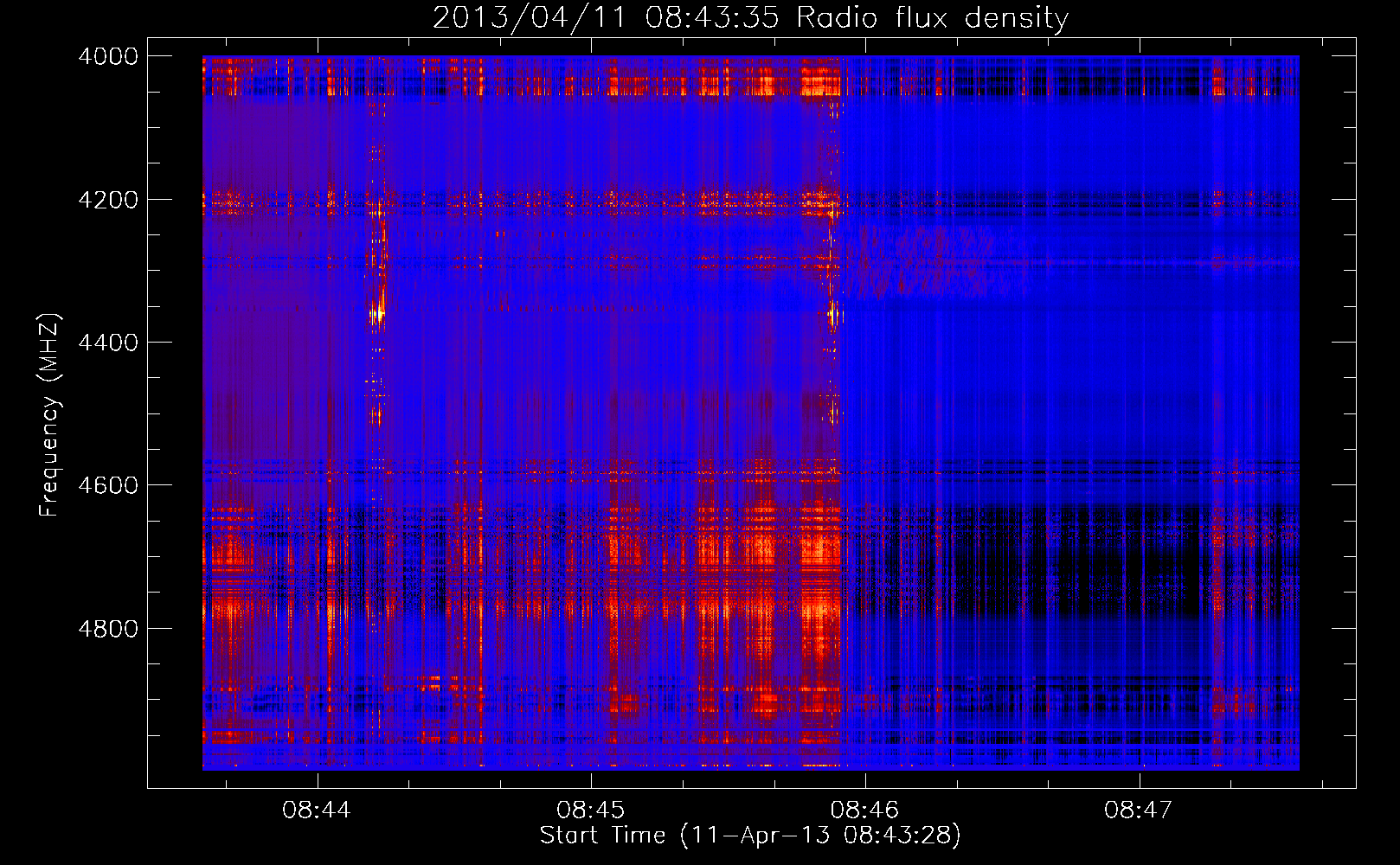Click the 4000 frequency tick label

click(x=108, y=56)
